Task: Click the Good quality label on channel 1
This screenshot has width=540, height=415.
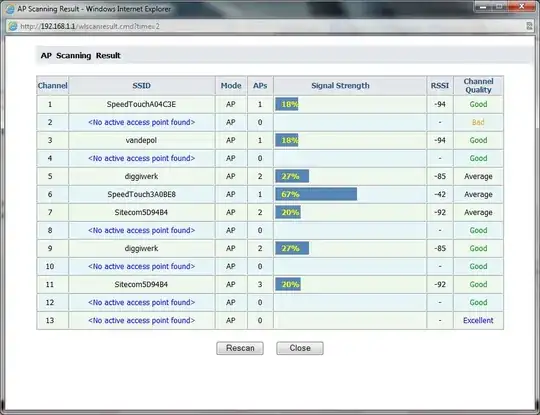Action: pyautogui.click(x=478, y=104)
